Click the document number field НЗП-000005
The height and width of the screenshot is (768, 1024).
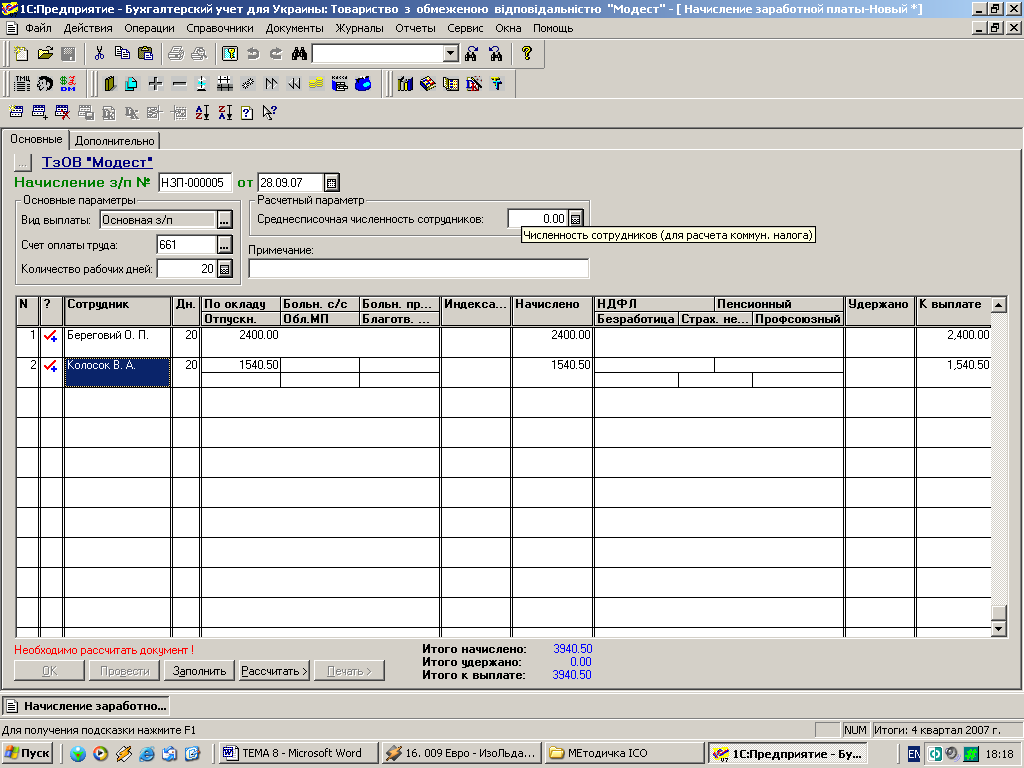coord(195,183)
